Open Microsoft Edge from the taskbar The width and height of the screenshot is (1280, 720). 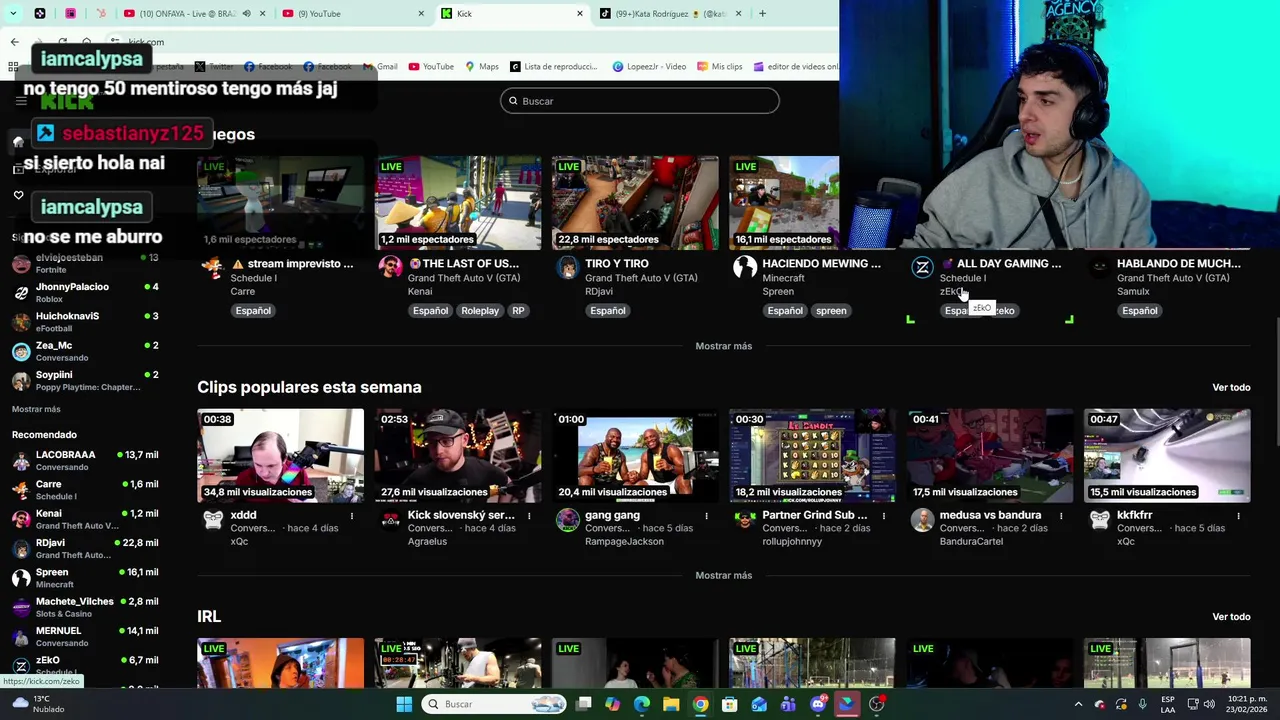(x=641, y=704)
